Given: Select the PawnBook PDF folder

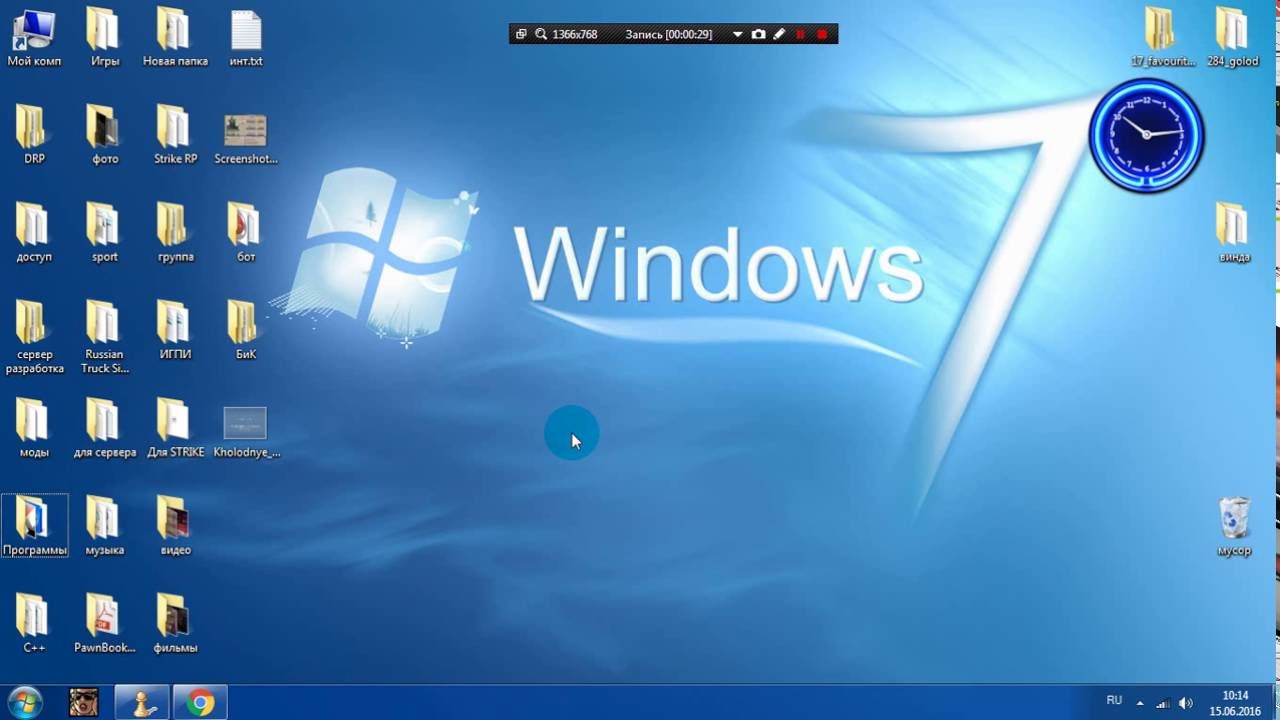Looking at the screenshot, I should pyautogui.click(x=105, y=624).
